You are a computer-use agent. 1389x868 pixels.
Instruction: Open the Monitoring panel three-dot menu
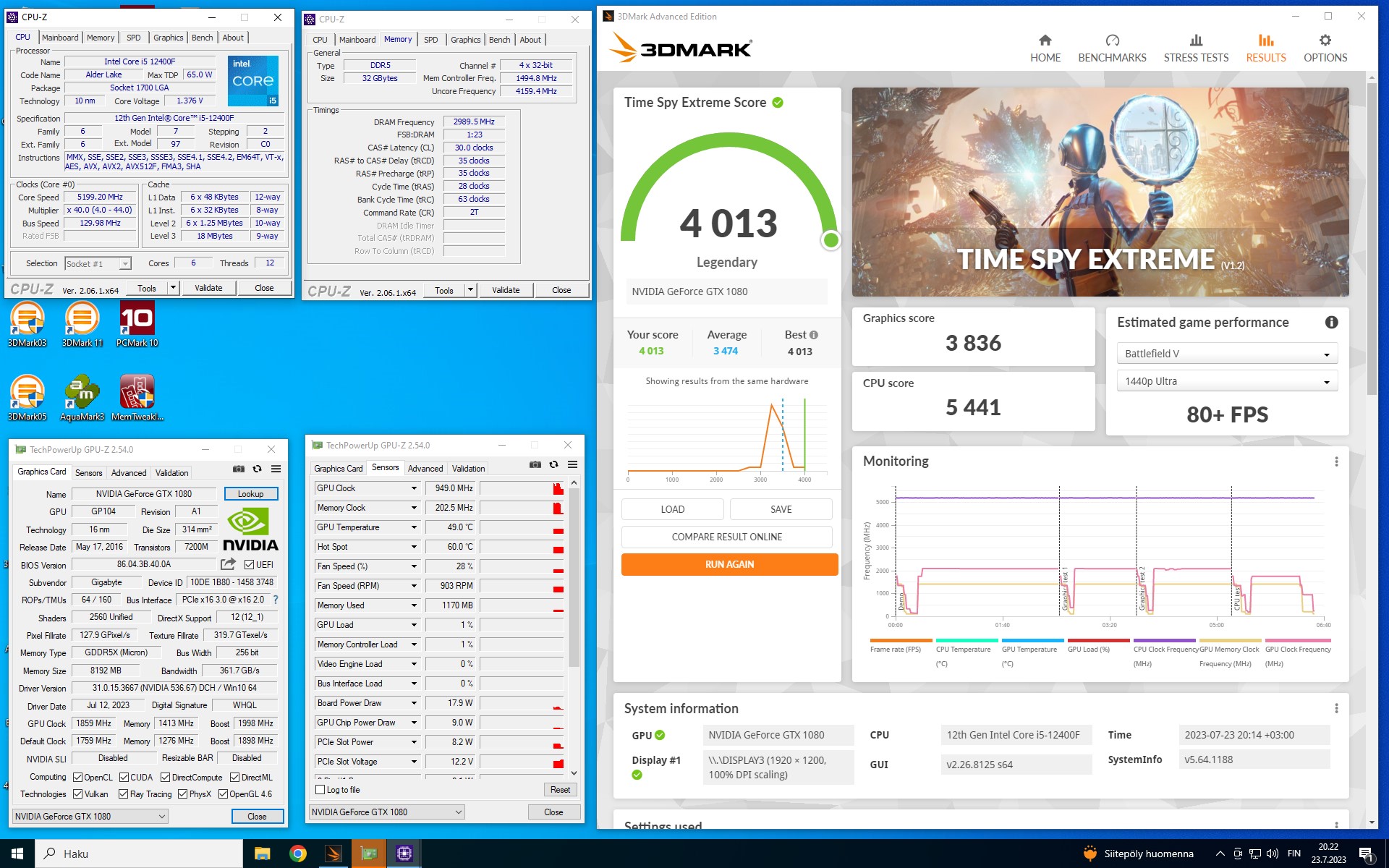coord(1336,461)
